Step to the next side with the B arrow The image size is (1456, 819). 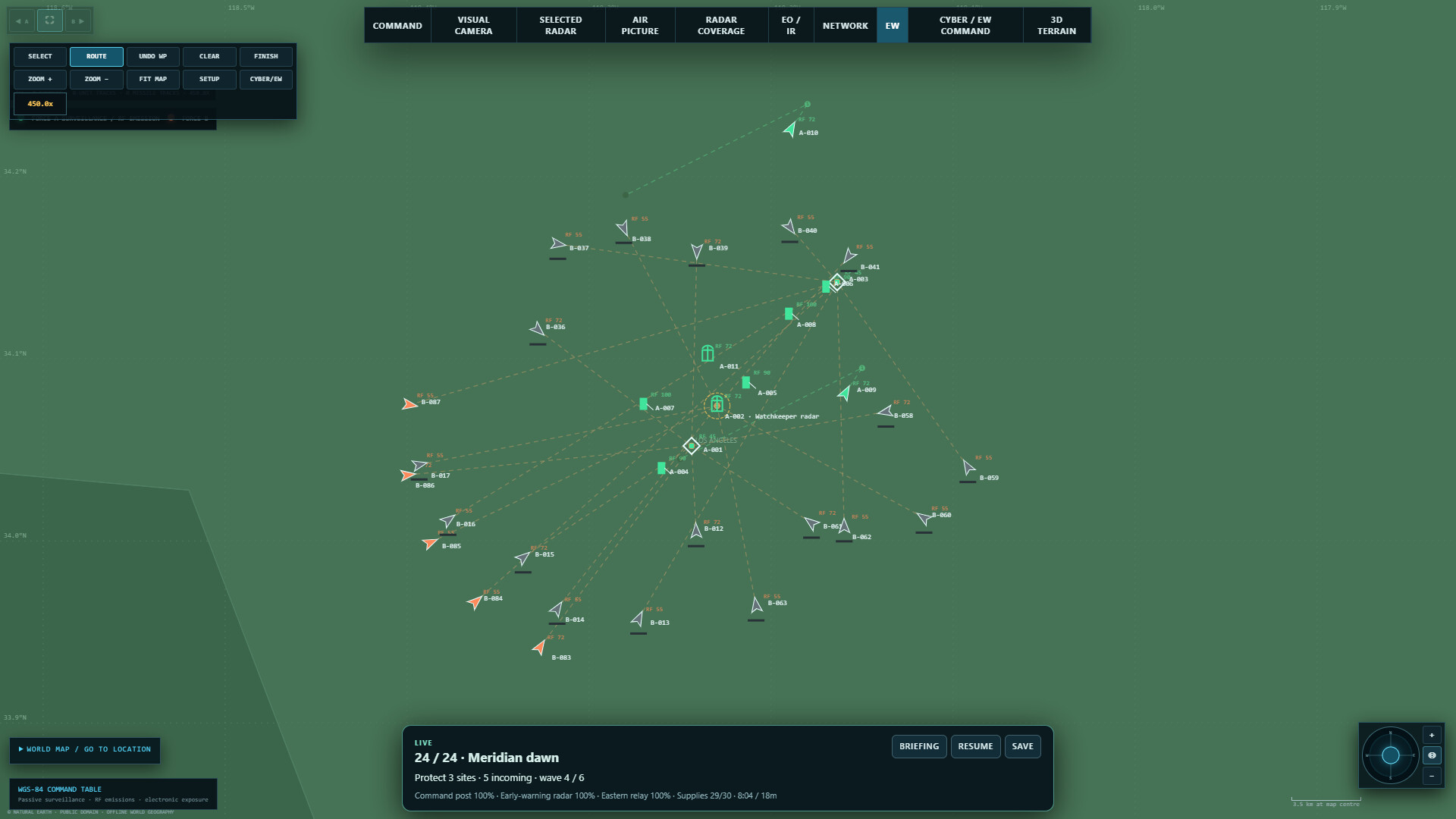(77, 20)
